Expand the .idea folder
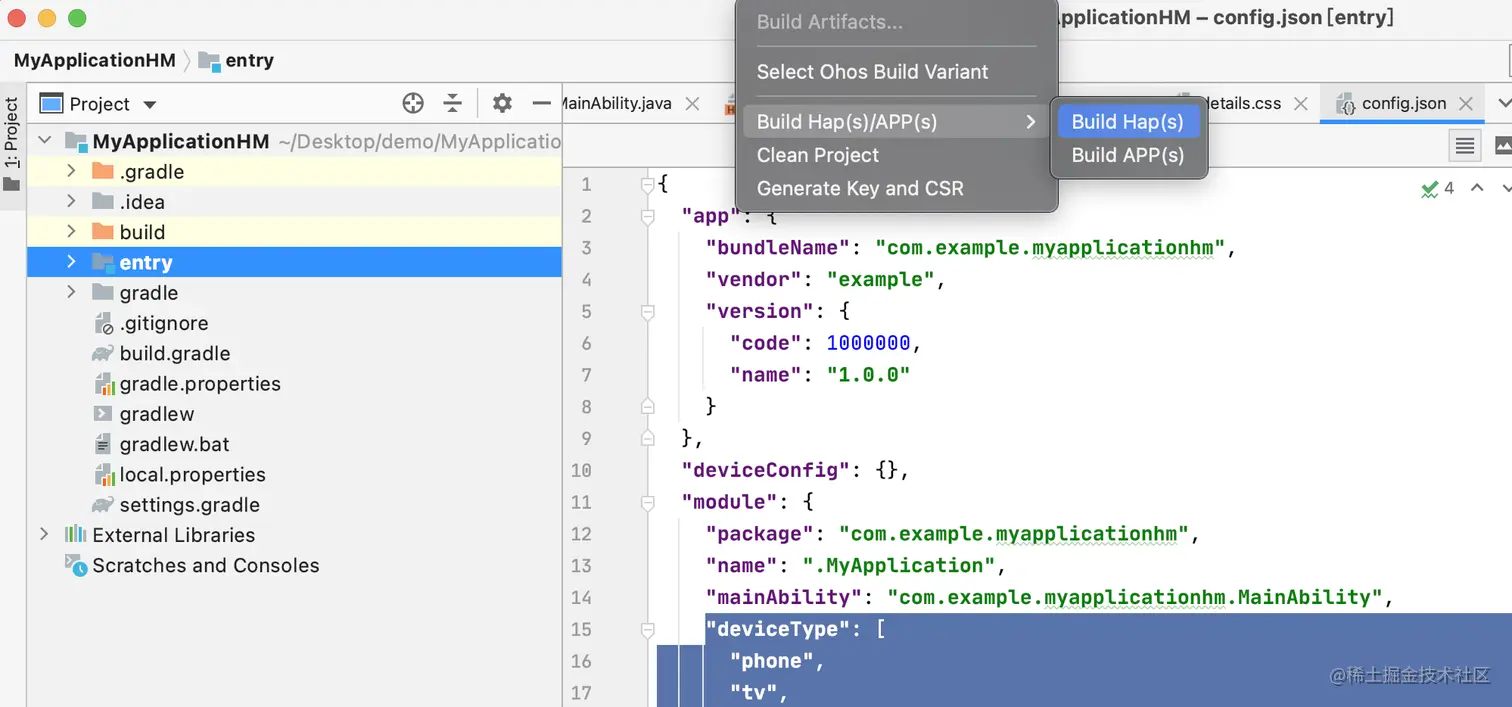1512x707 pixels. point(71,201)
